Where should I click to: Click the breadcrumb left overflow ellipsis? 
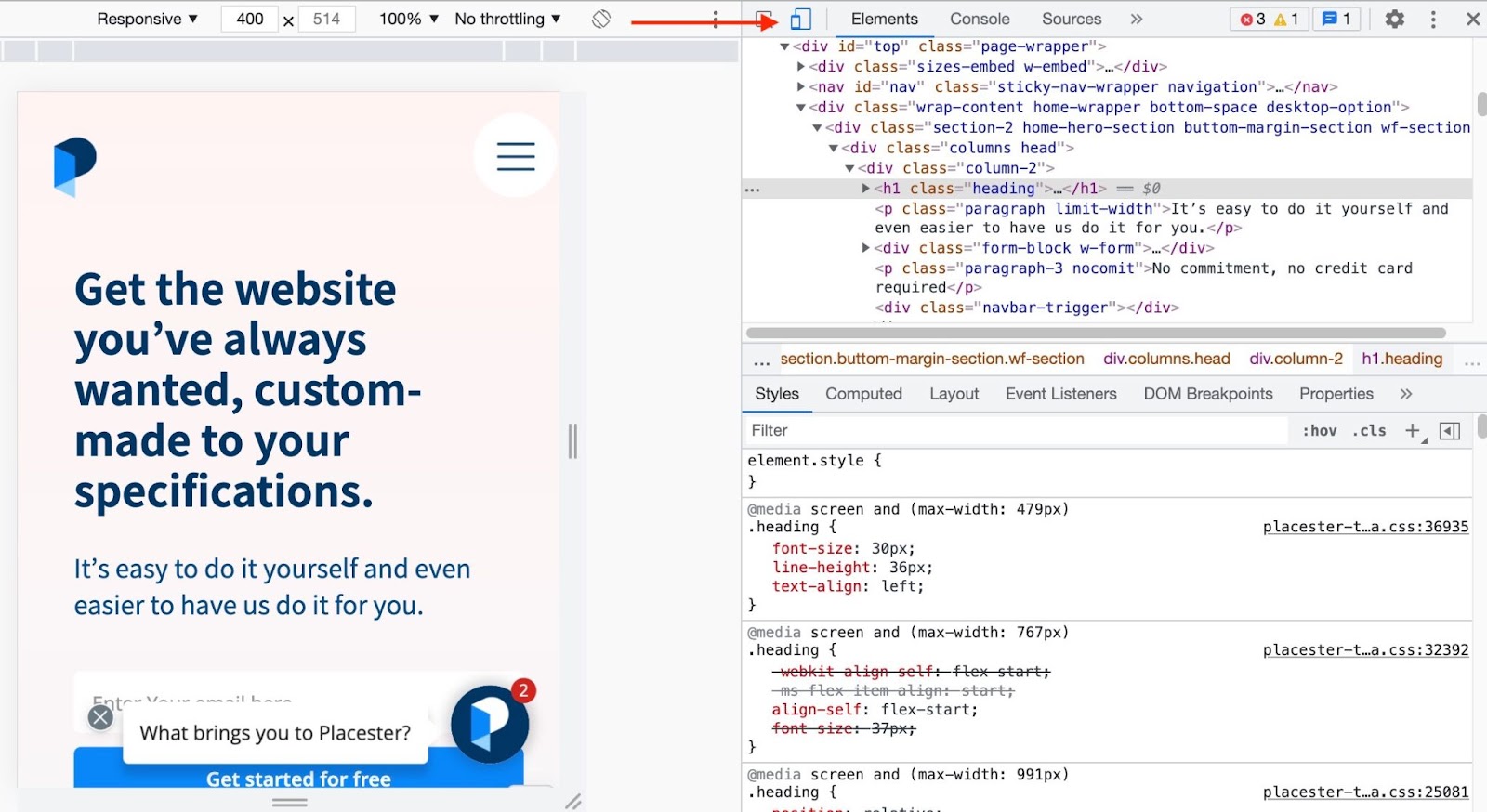[762, 360]
